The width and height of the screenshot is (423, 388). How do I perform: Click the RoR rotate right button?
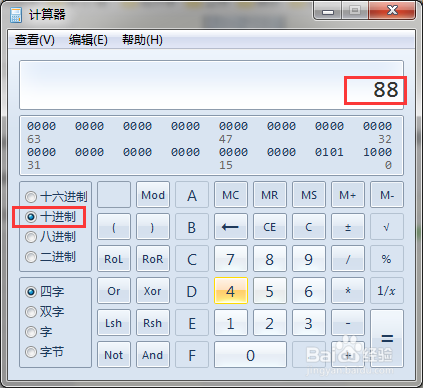pos(153,259)
